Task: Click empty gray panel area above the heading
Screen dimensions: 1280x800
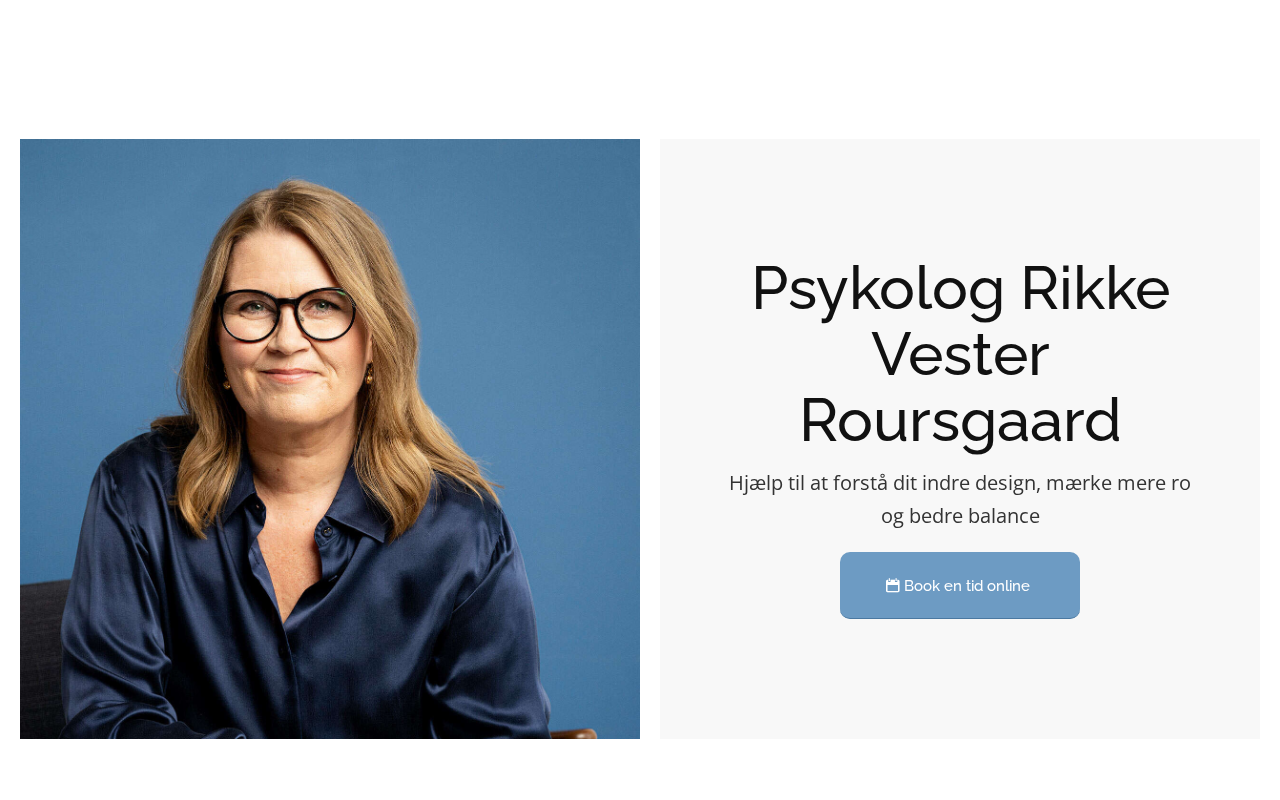Action: point(960,195)
